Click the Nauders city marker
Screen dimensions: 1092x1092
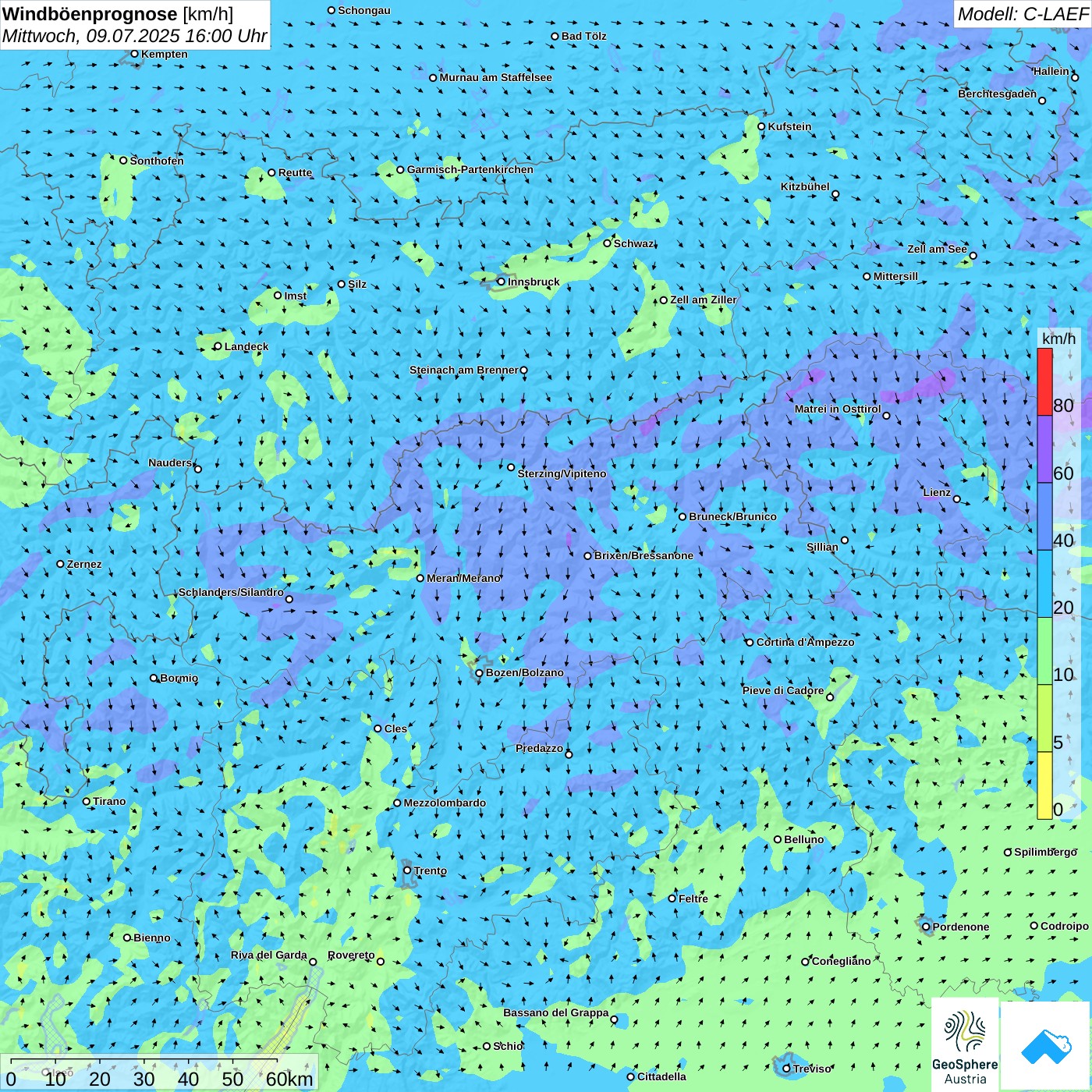tap(198, 469)
